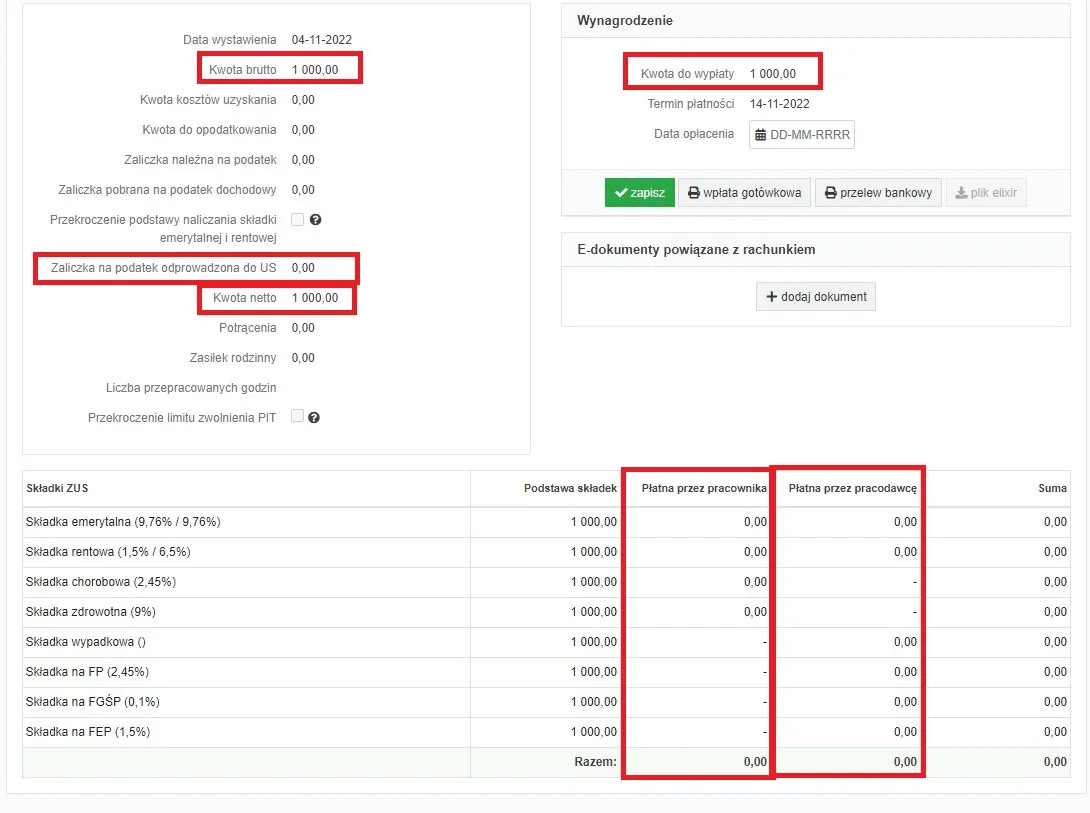Click the Suma column header
This screenshot has width=1090, height=813.
tap(1052, 488)
